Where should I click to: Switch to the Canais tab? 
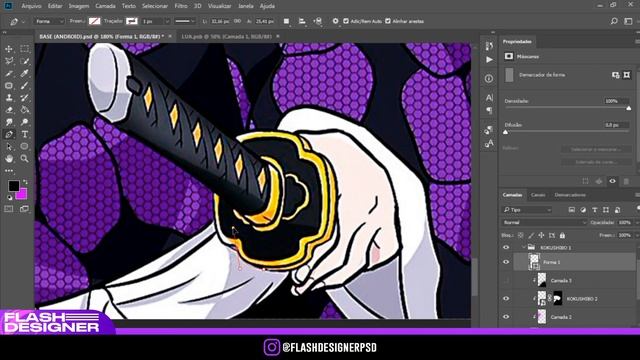click(x=538, y=195)
